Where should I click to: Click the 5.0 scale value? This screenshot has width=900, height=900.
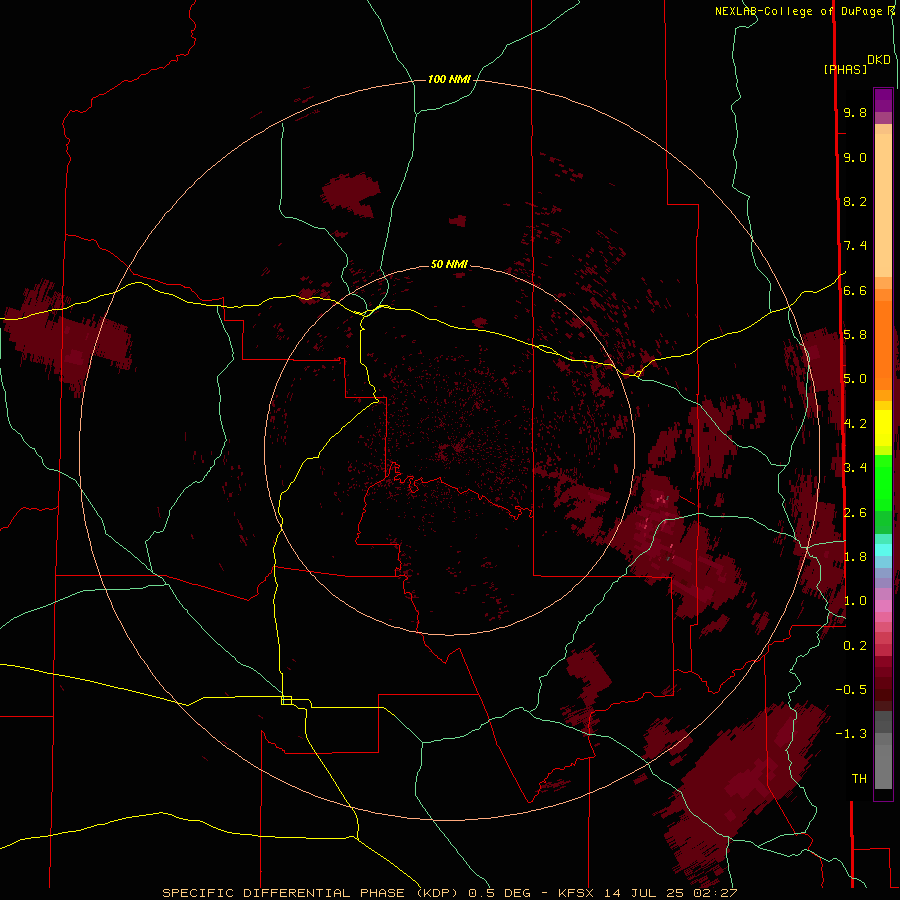pyautogui.click(x=855, y=379)
